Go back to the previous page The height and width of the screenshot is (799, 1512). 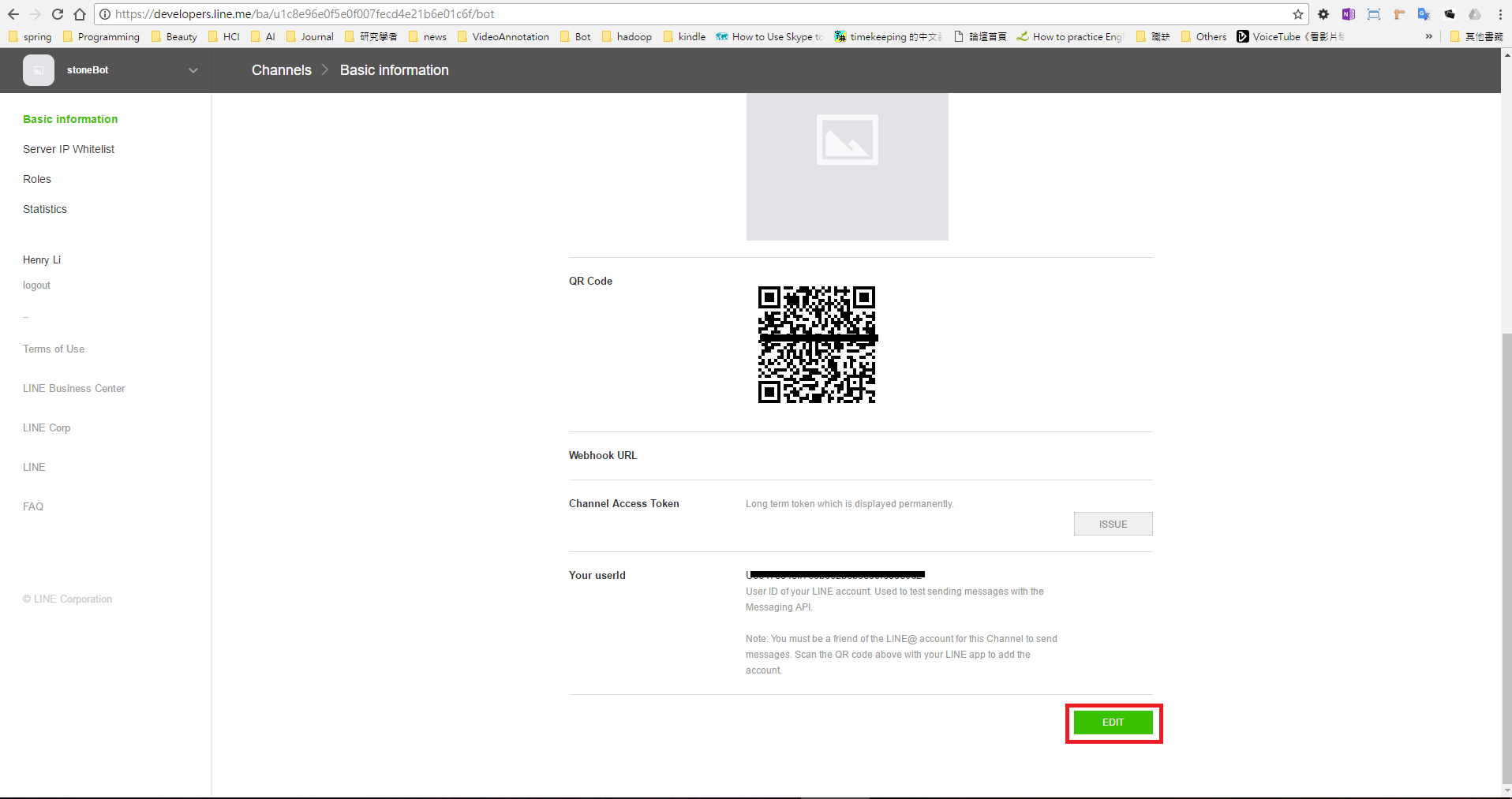coord(13,14)
